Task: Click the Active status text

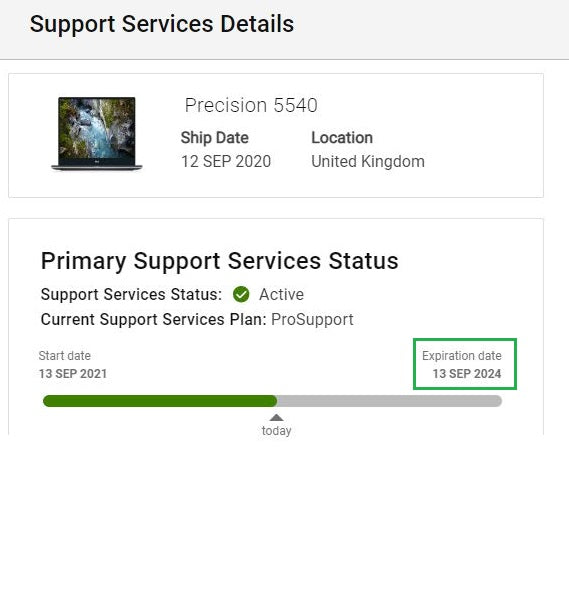Action: [281, 294]
